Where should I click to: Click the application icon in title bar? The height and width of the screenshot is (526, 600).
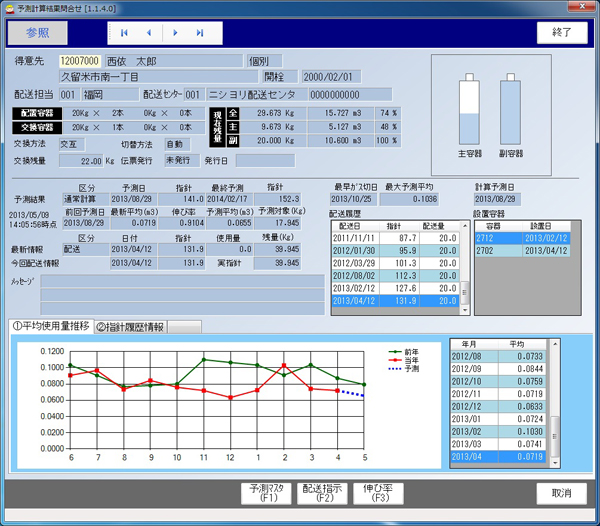pyautogui.click(x=11, y=9)
